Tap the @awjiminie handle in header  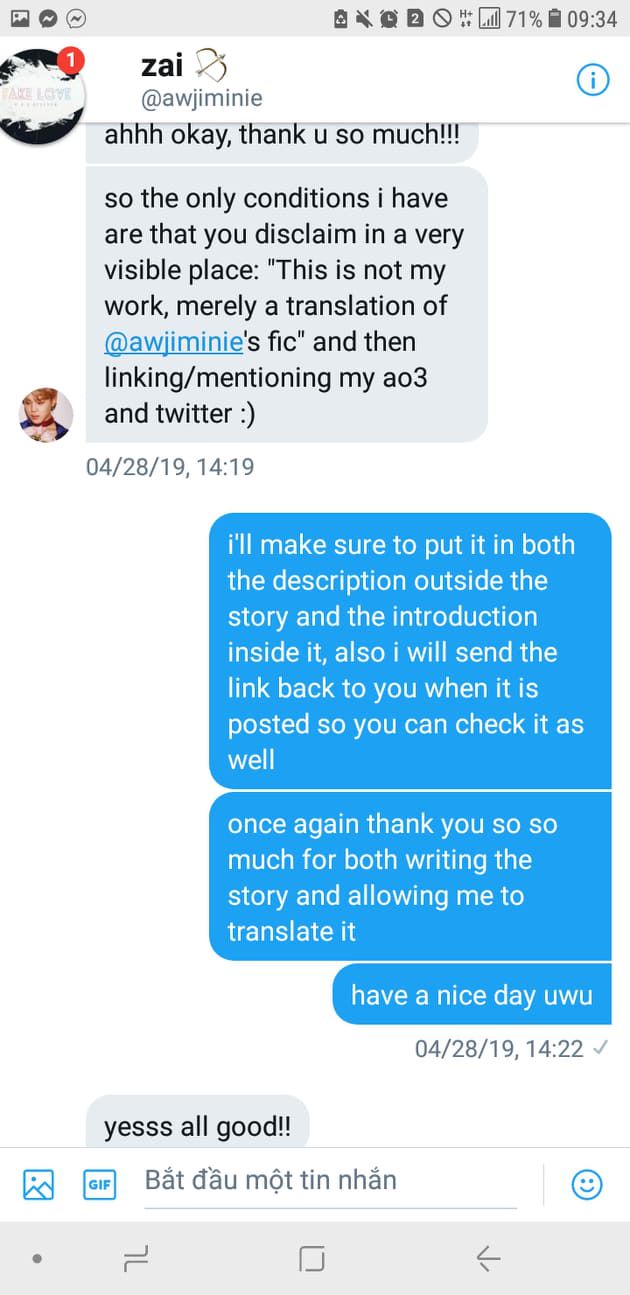pos(202,98)
